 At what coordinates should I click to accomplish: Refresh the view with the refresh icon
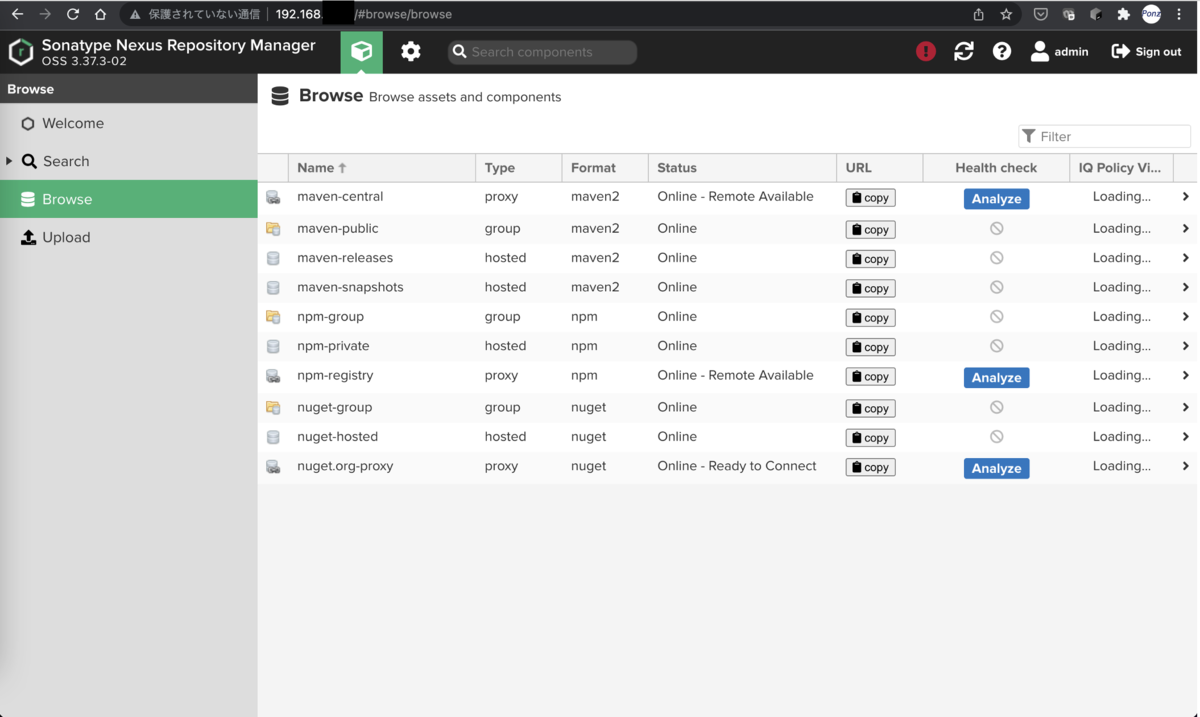coord(964,51)
